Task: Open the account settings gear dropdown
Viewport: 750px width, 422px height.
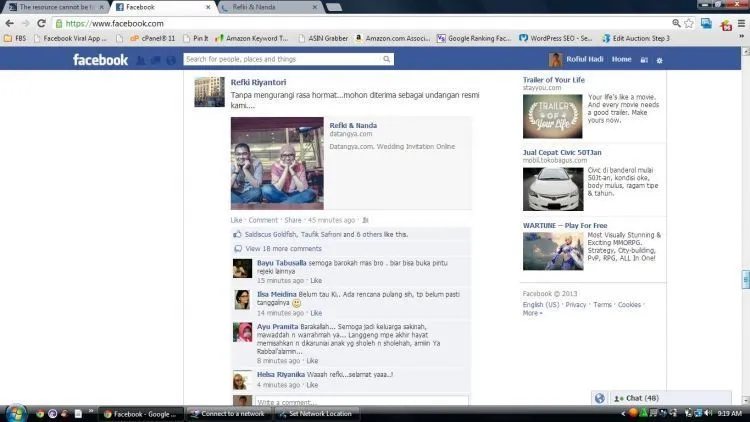Action: tap(660, 60)
